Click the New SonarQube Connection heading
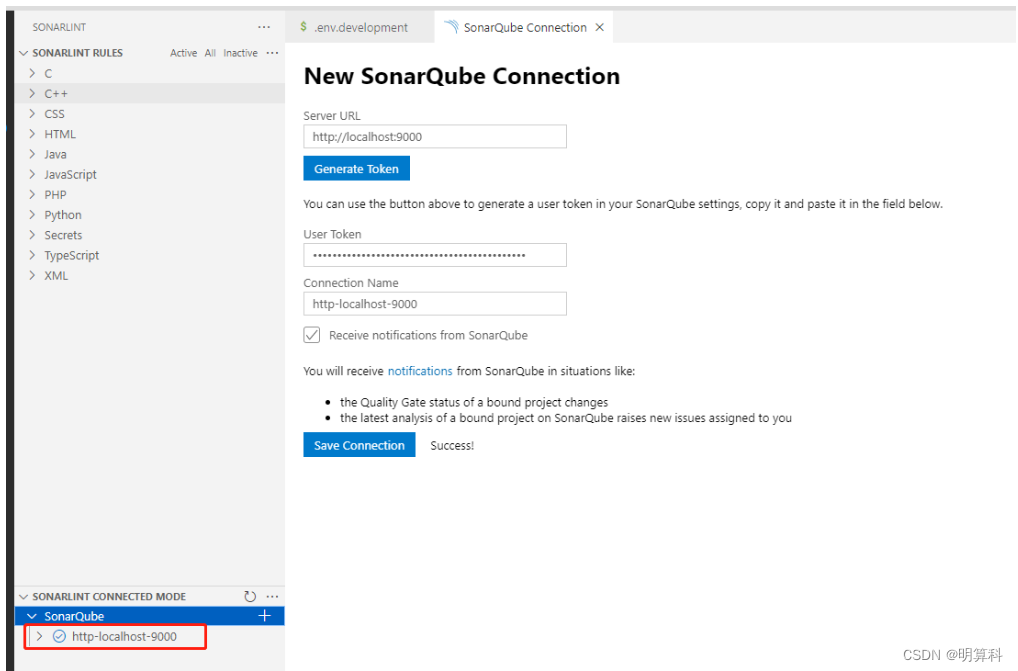The width and height of the screenshot is (1018, 671). pos(462,76)
